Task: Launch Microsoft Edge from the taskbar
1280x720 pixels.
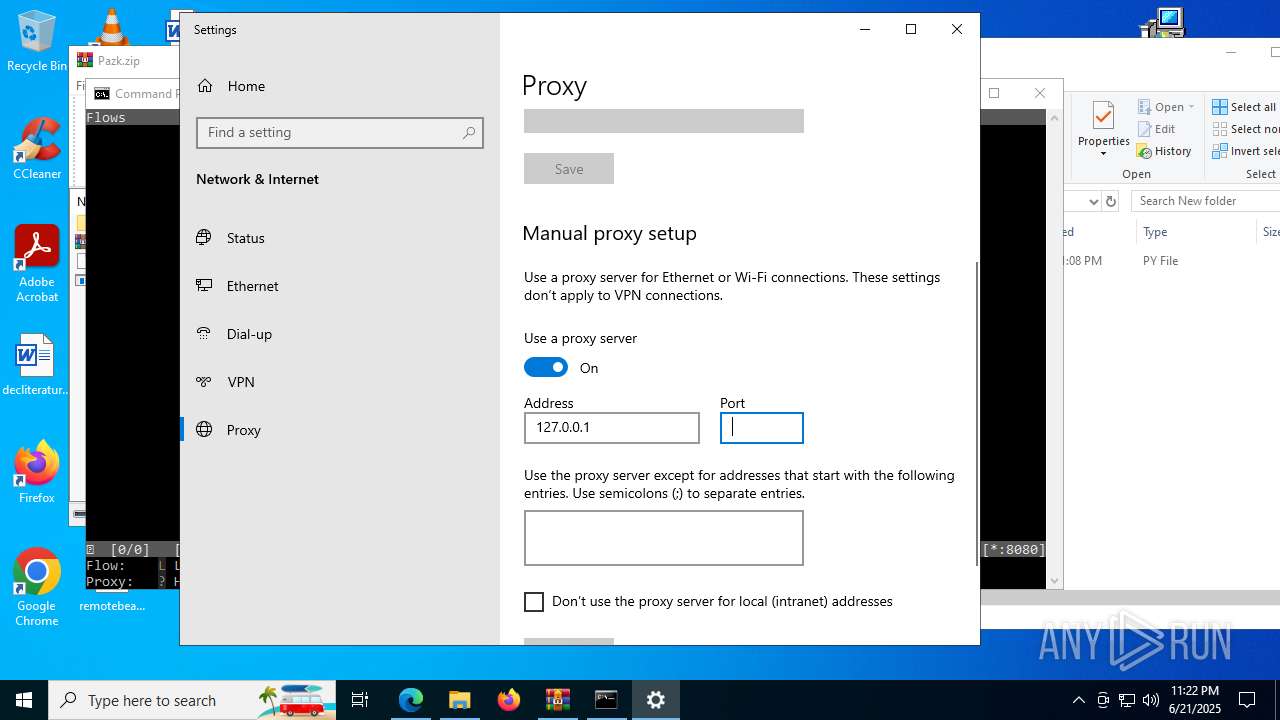Action: [411, 700]
